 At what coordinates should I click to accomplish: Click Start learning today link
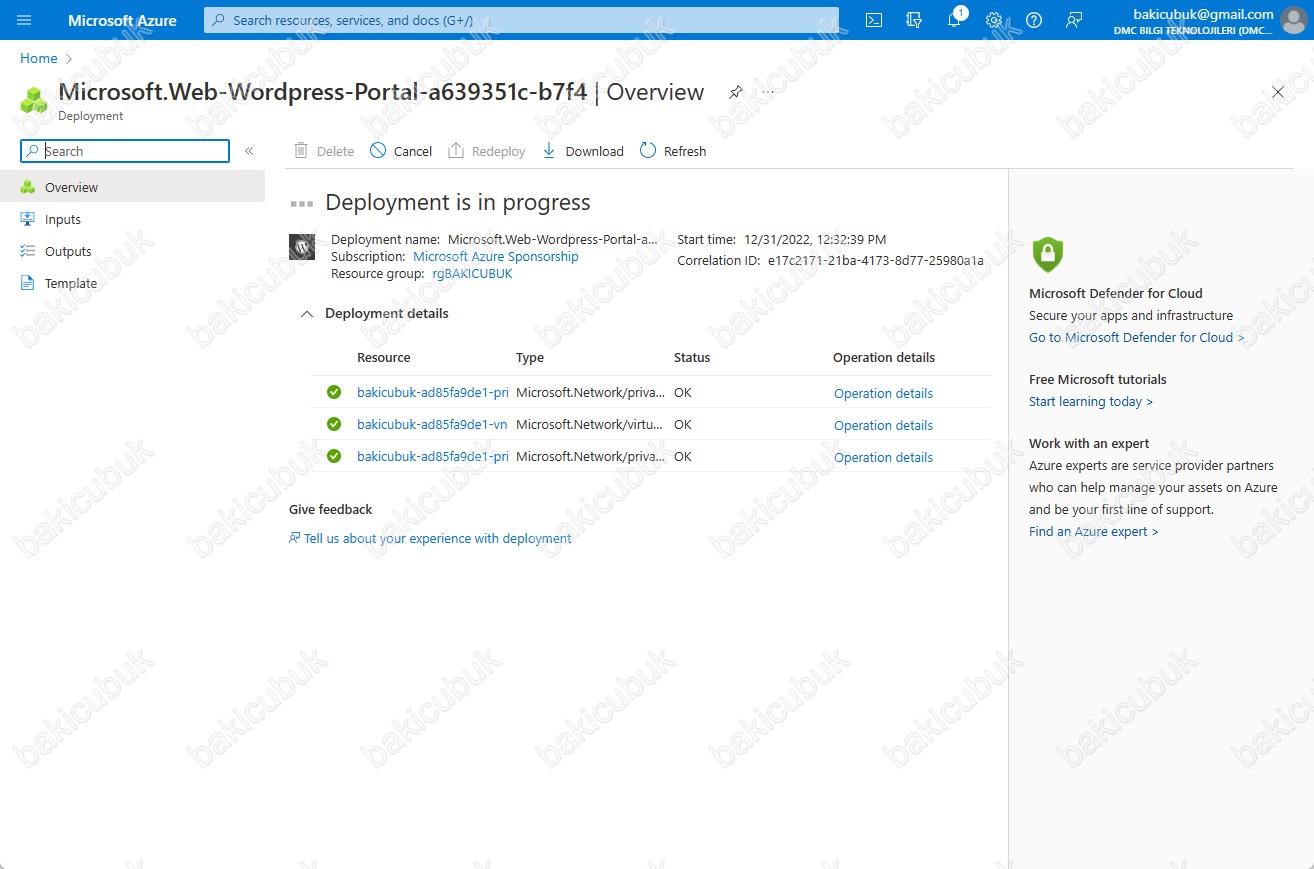click(1091, 401)
